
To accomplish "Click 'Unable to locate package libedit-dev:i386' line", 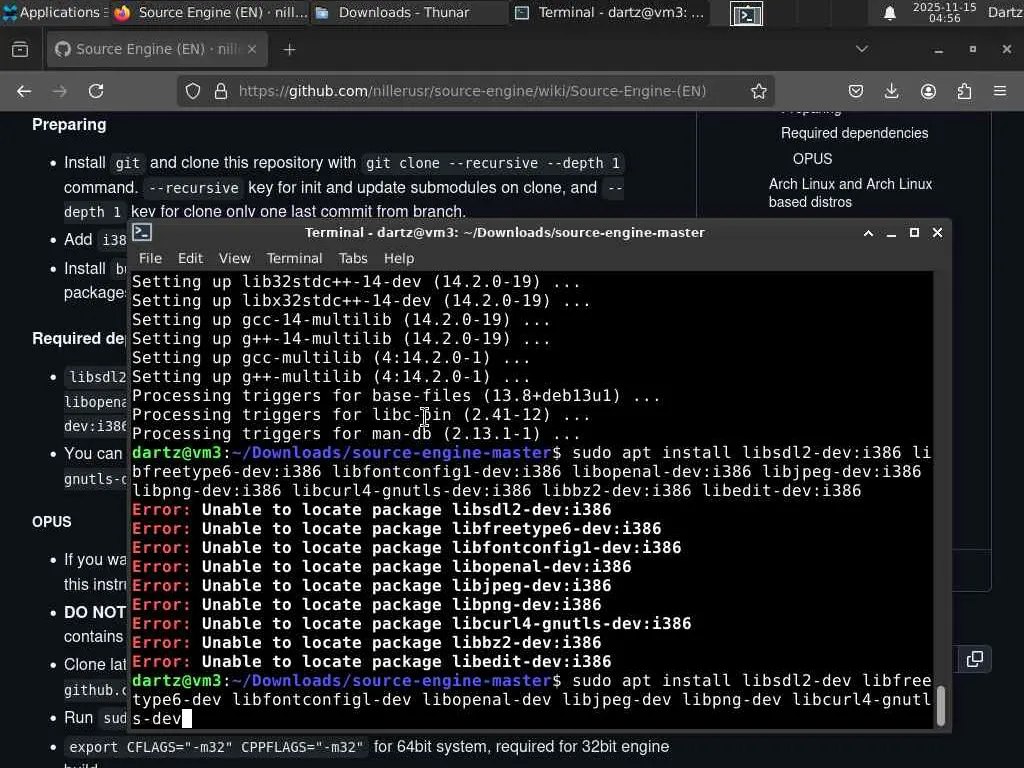I will coord(372,662).
